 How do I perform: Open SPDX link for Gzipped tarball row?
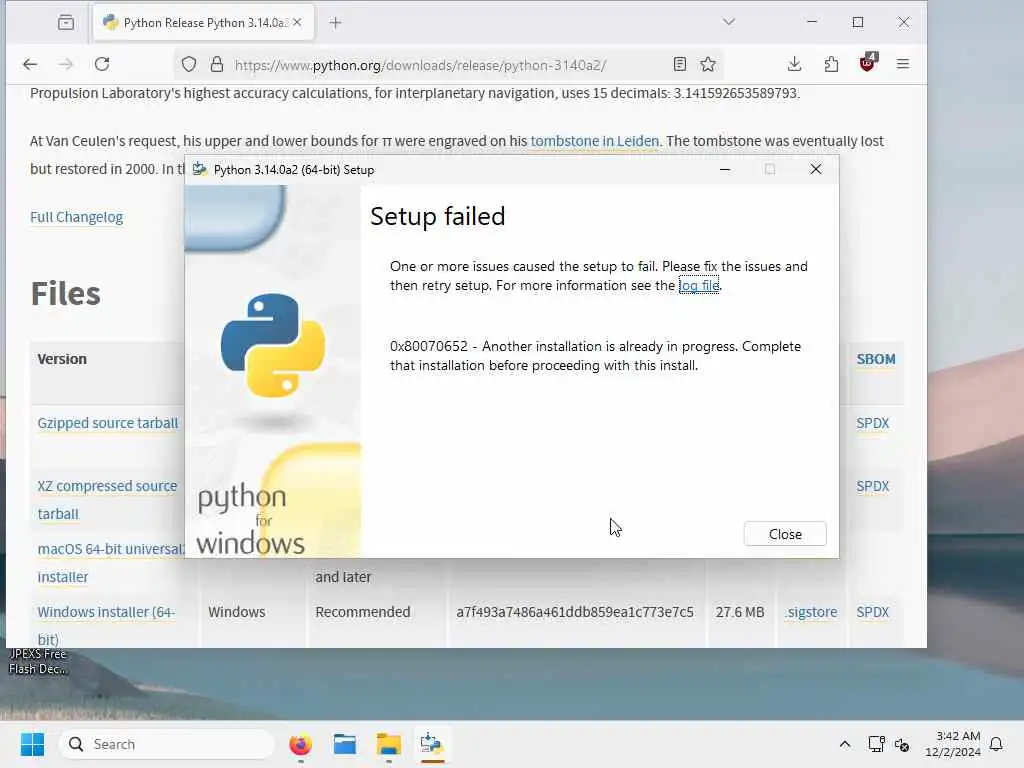(x=872, y=423)
